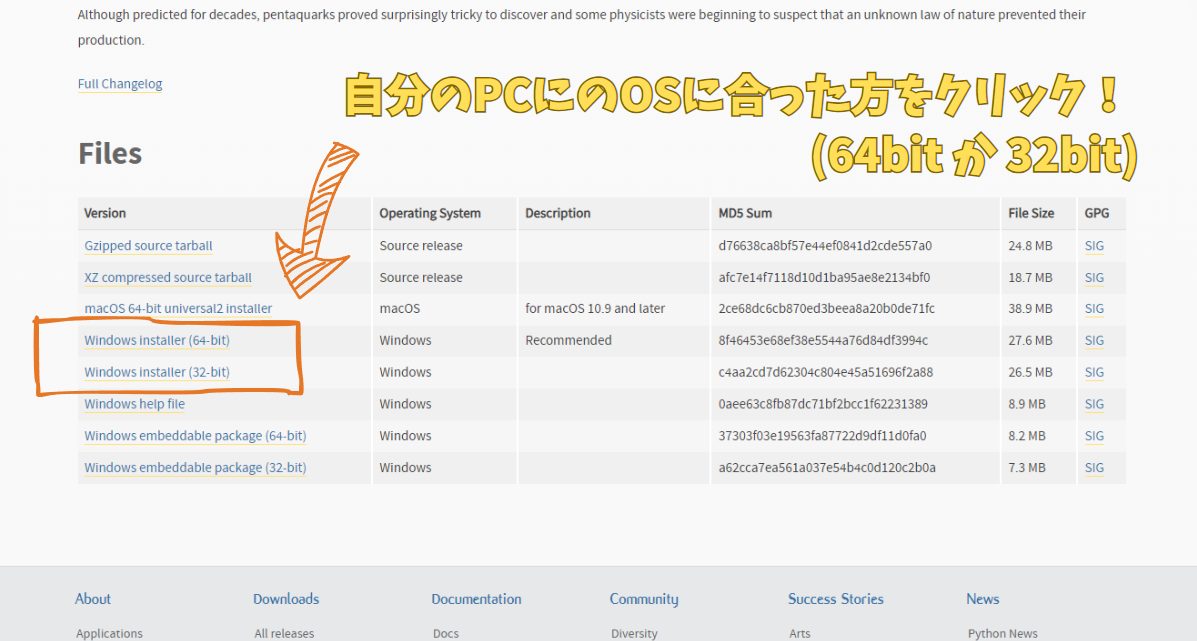Open SIG link for the macOS installer
This screenshot has width=1197, height=641.
(1094, 309)
